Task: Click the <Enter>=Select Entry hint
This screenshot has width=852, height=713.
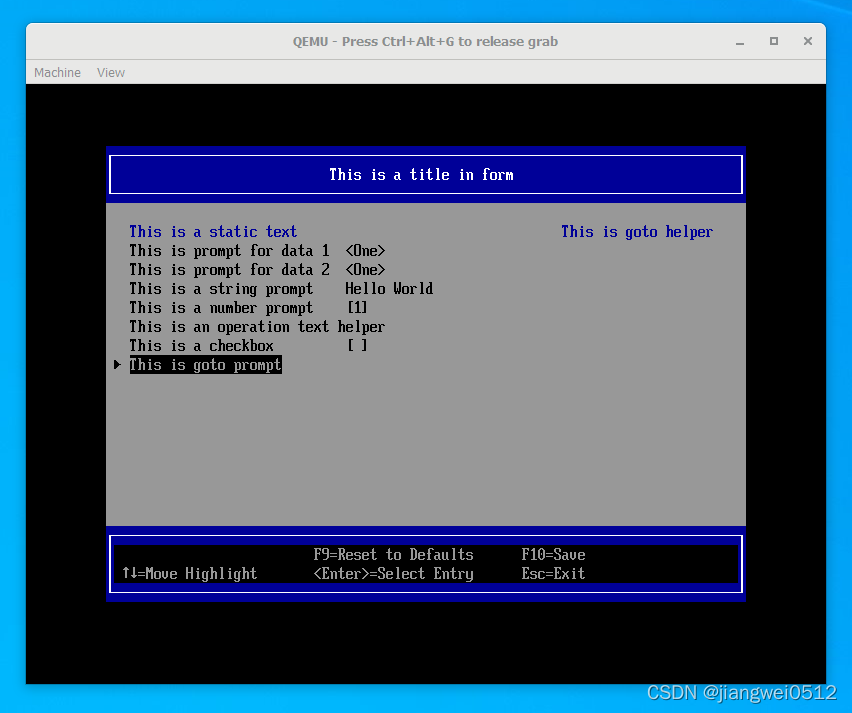Action: pyautogui.click(x=393, y=574)
